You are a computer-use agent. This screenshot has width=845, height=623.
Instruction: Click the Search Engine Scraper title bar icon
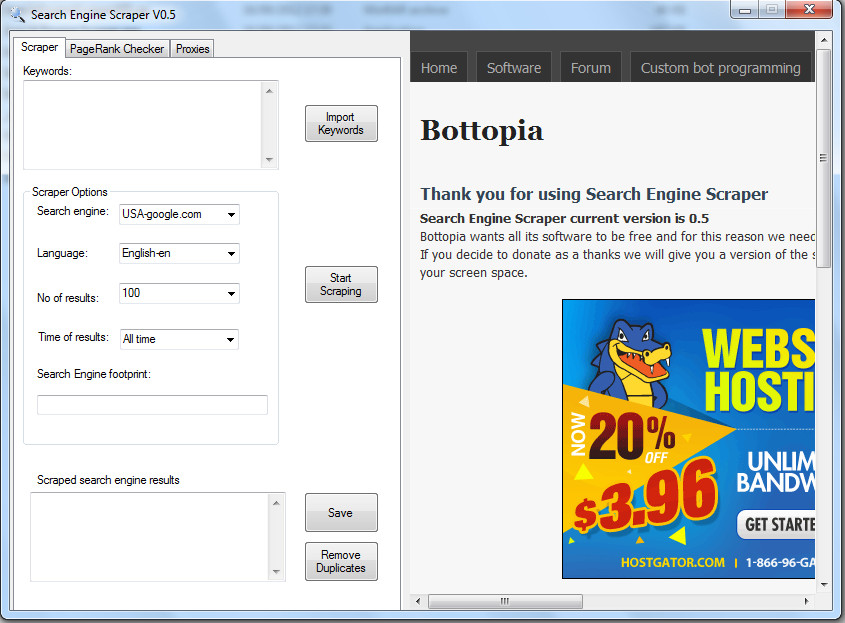[x=17, y=15]
